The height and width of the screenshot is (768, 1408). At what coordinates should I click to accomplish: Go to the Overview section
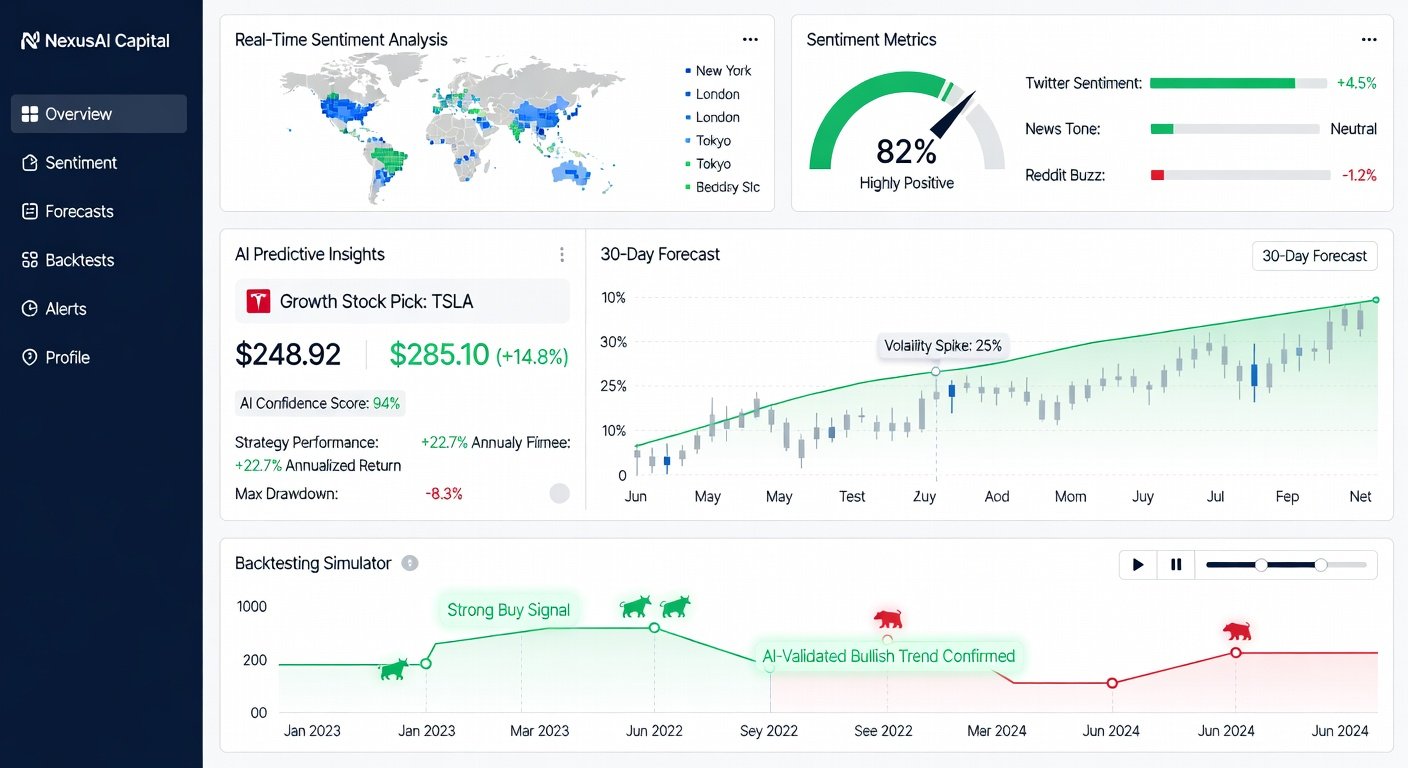[x=98, y=114]
